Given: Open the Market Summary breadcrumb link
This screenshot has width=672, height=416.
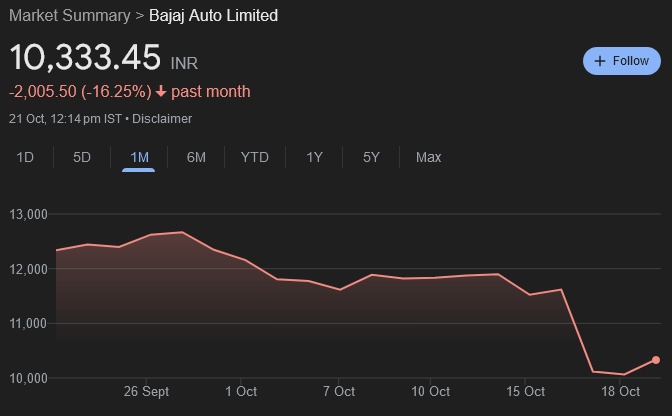Looking at the screenshot, I should tap(70, 16).
